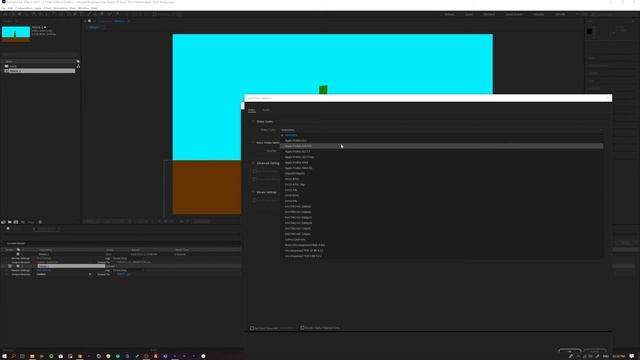Switch to the Video tab in QuickTime Options
This screenshot has width=640, height=360.
[x=252, y=110]
